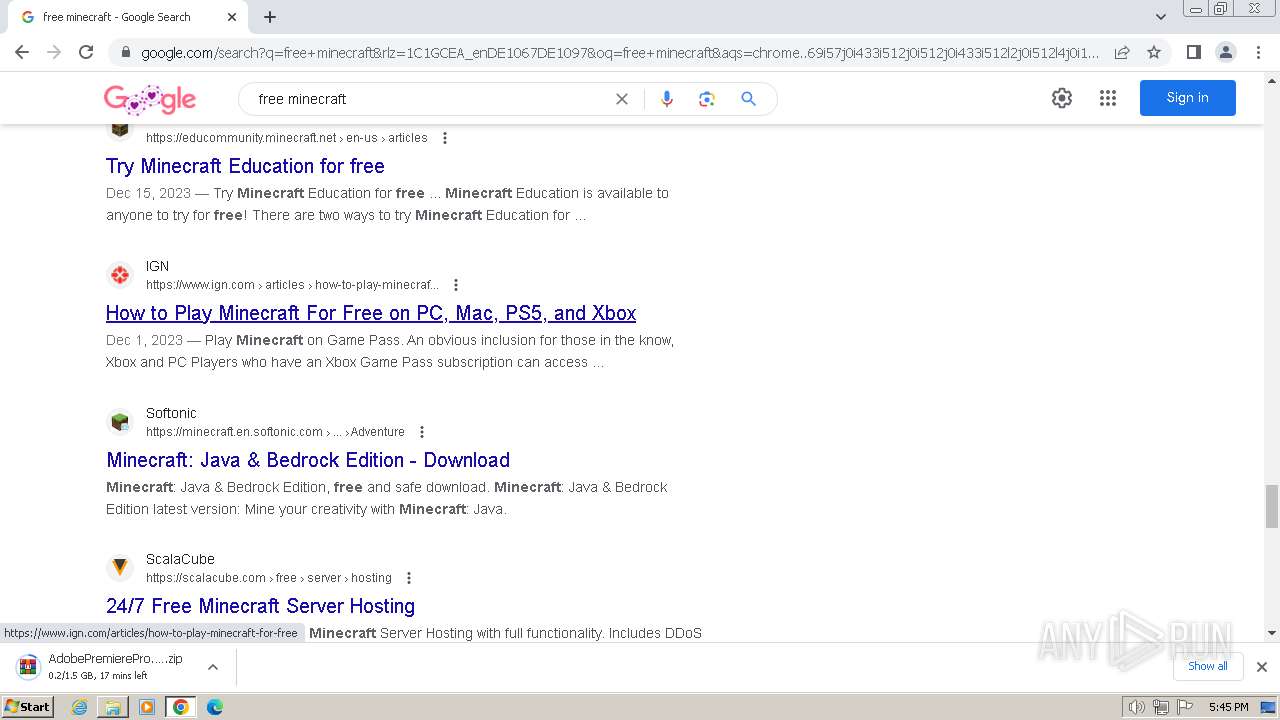
Task: Click the IGN site favicon
Action: pos(120,275)
